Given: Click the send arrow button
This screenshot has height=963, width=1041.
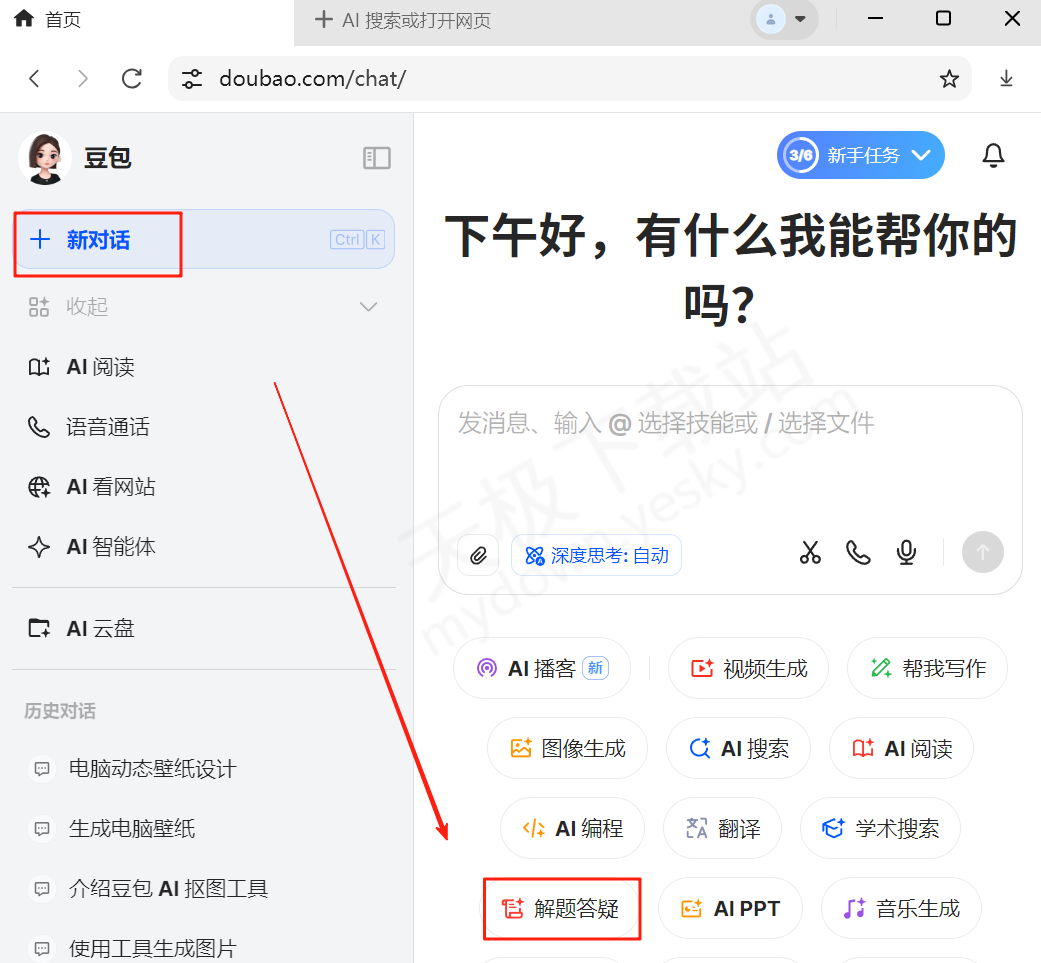Looking at the screenshot, I should 983,552.
